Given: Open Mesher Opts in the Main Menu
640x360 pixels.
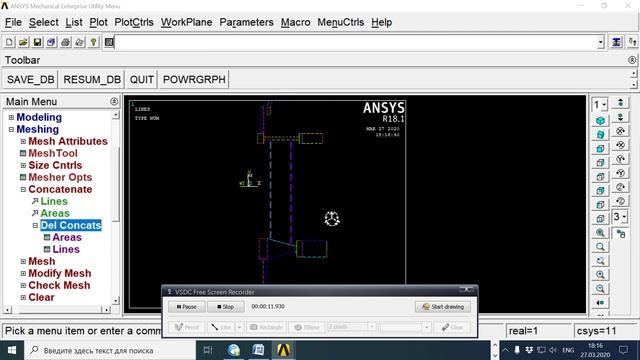Looking at the screenshot, I should coord(60,178).
